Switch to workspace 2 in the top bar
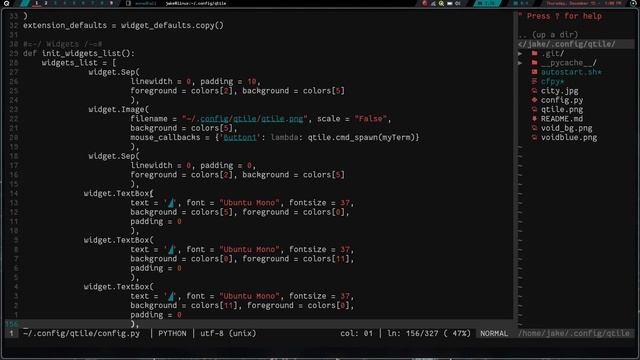Image resolution: width=640 pixels, height=360 pixels. [46, 3]
